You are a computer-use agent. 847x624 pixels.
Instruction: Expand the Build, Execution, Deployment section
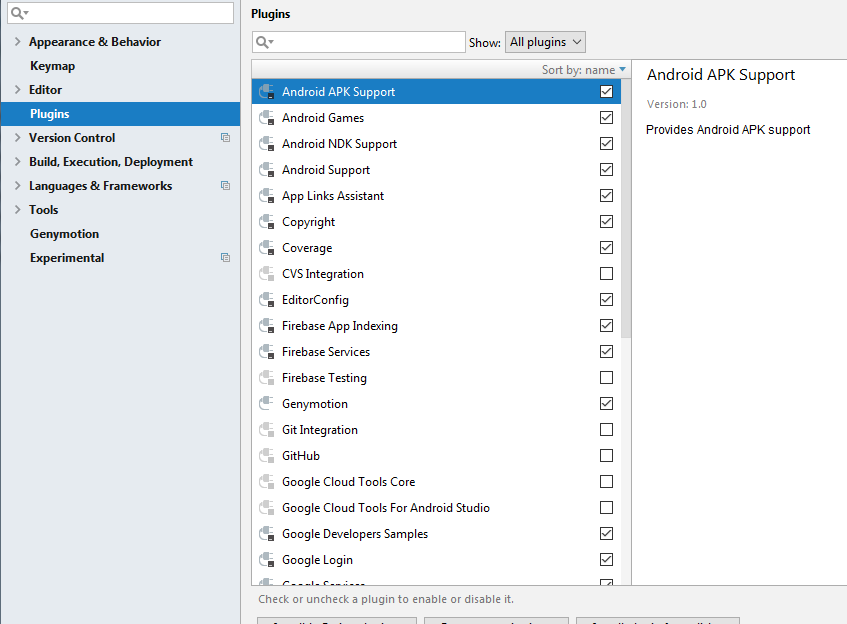click(17, 162)
